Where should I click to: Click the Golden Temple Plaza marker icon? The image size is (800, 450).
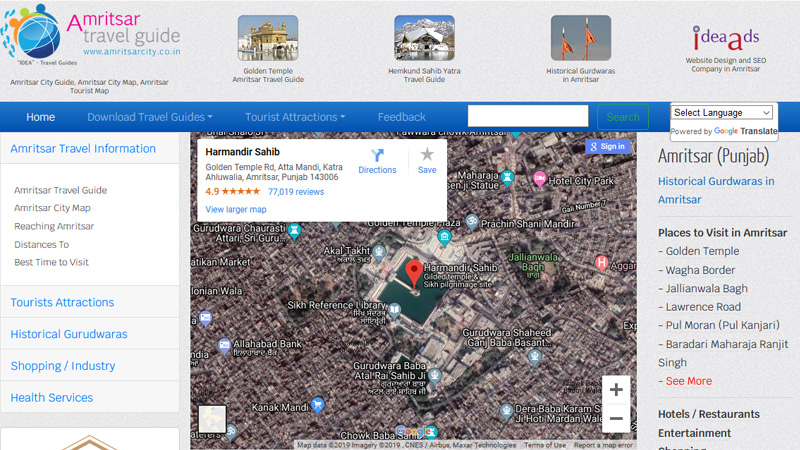(444, 237)
